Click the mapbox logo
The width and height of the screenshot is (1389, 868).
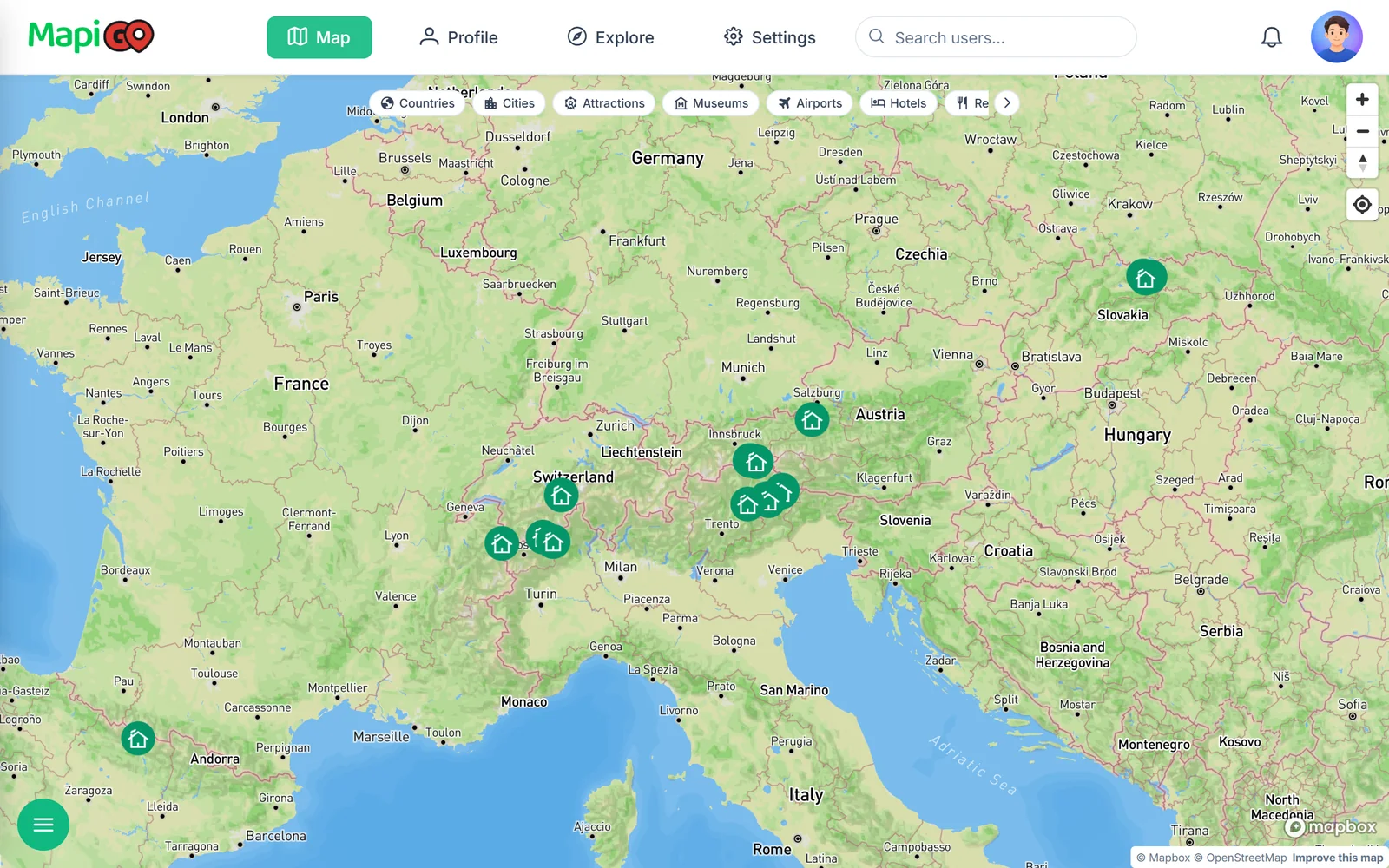pos(1331,827)
